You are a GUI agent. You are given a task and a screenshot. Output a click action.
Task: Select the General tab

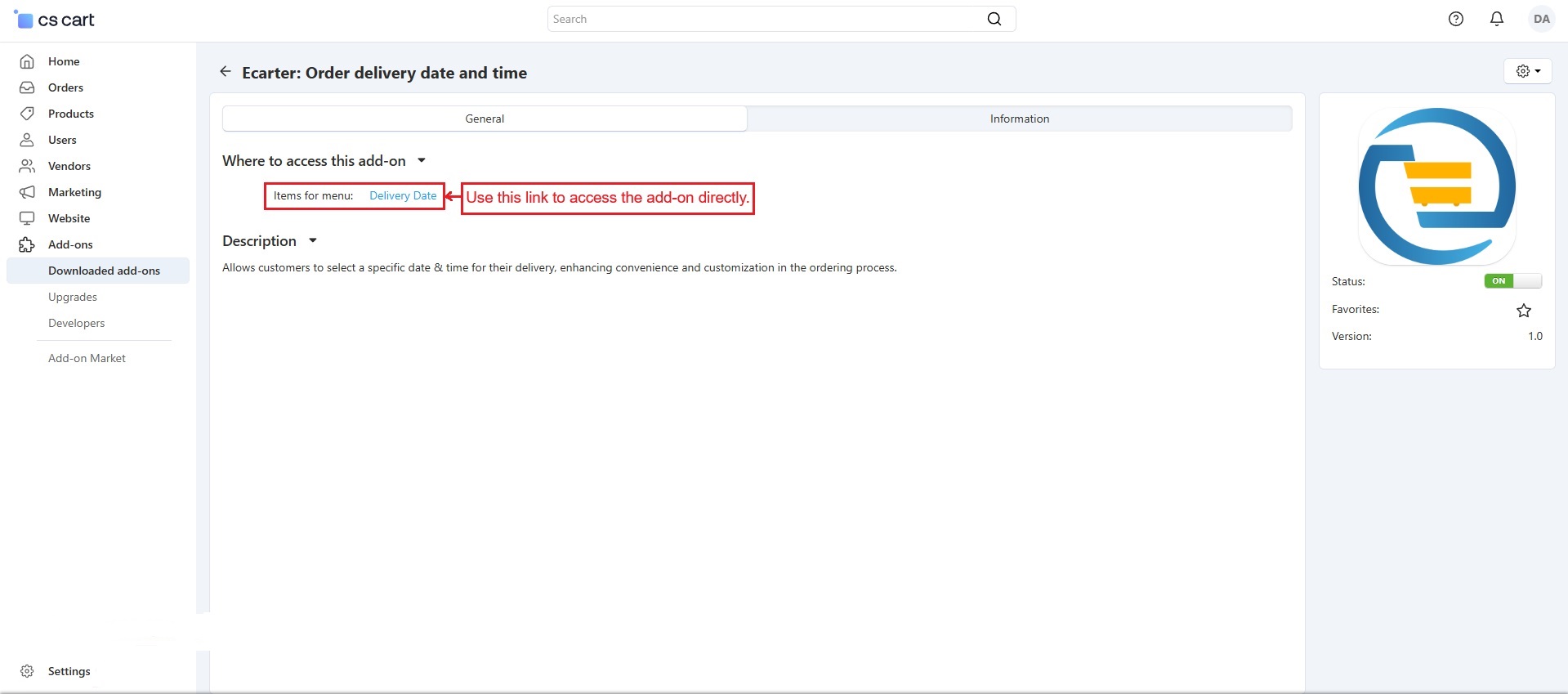coord(485,119)
